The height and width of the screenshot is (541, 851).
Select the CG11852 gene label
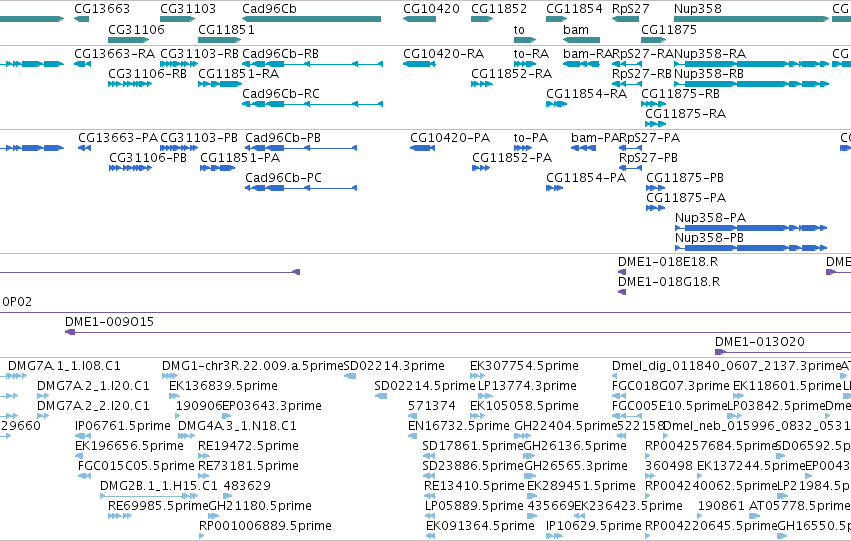click(499, 9)
